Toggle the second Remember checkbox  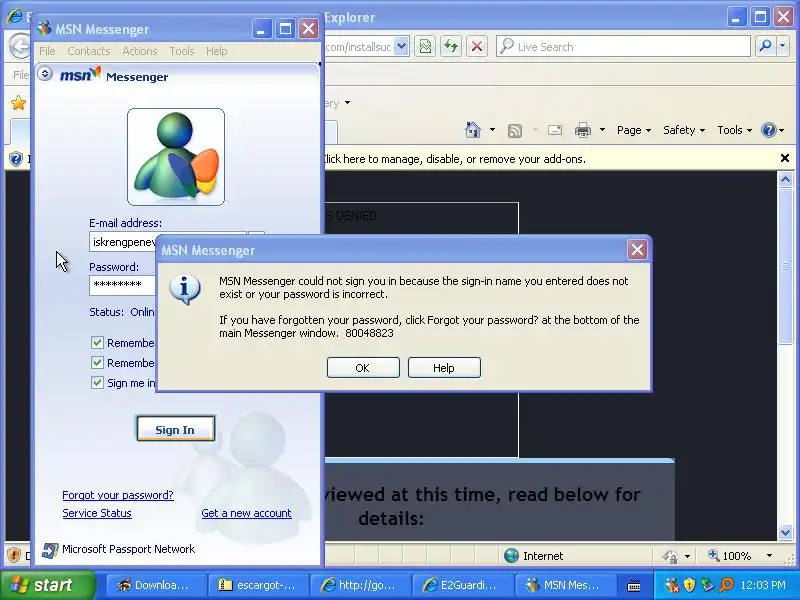click(97, 362)
